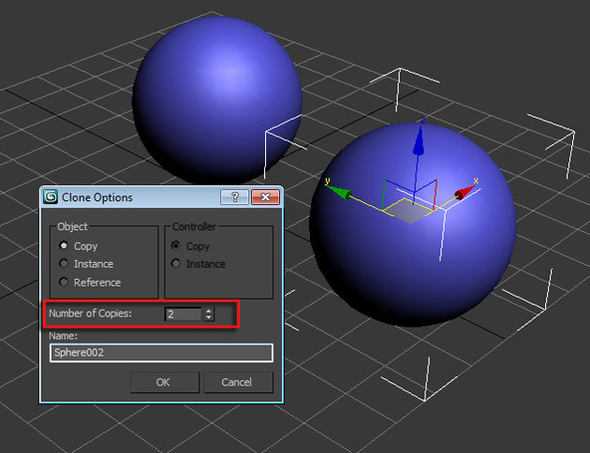Click the Name field containing Sphere002
This screenshot has height=453, width=590.
click(161, 353)
